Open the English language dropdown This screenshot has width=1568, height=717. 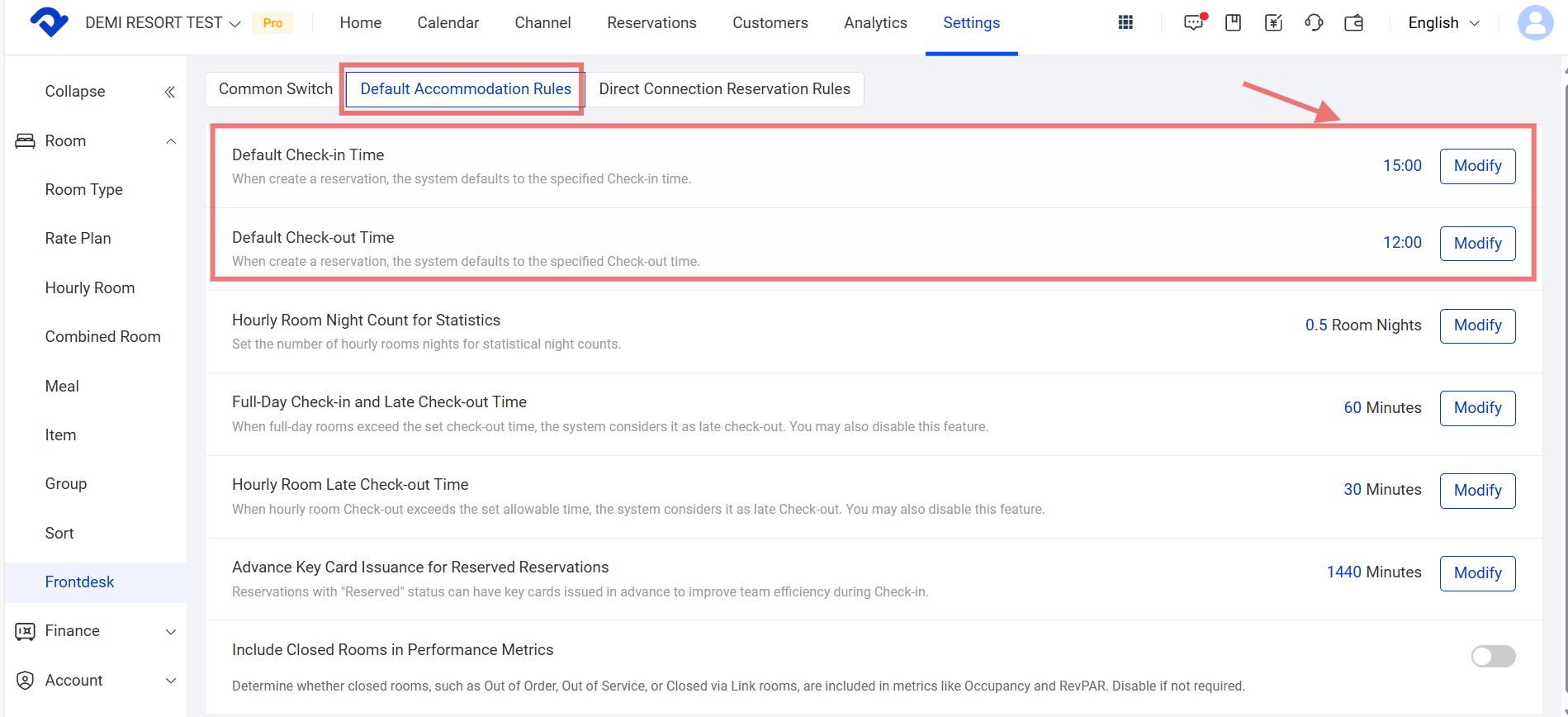(x=1443, y=23)
